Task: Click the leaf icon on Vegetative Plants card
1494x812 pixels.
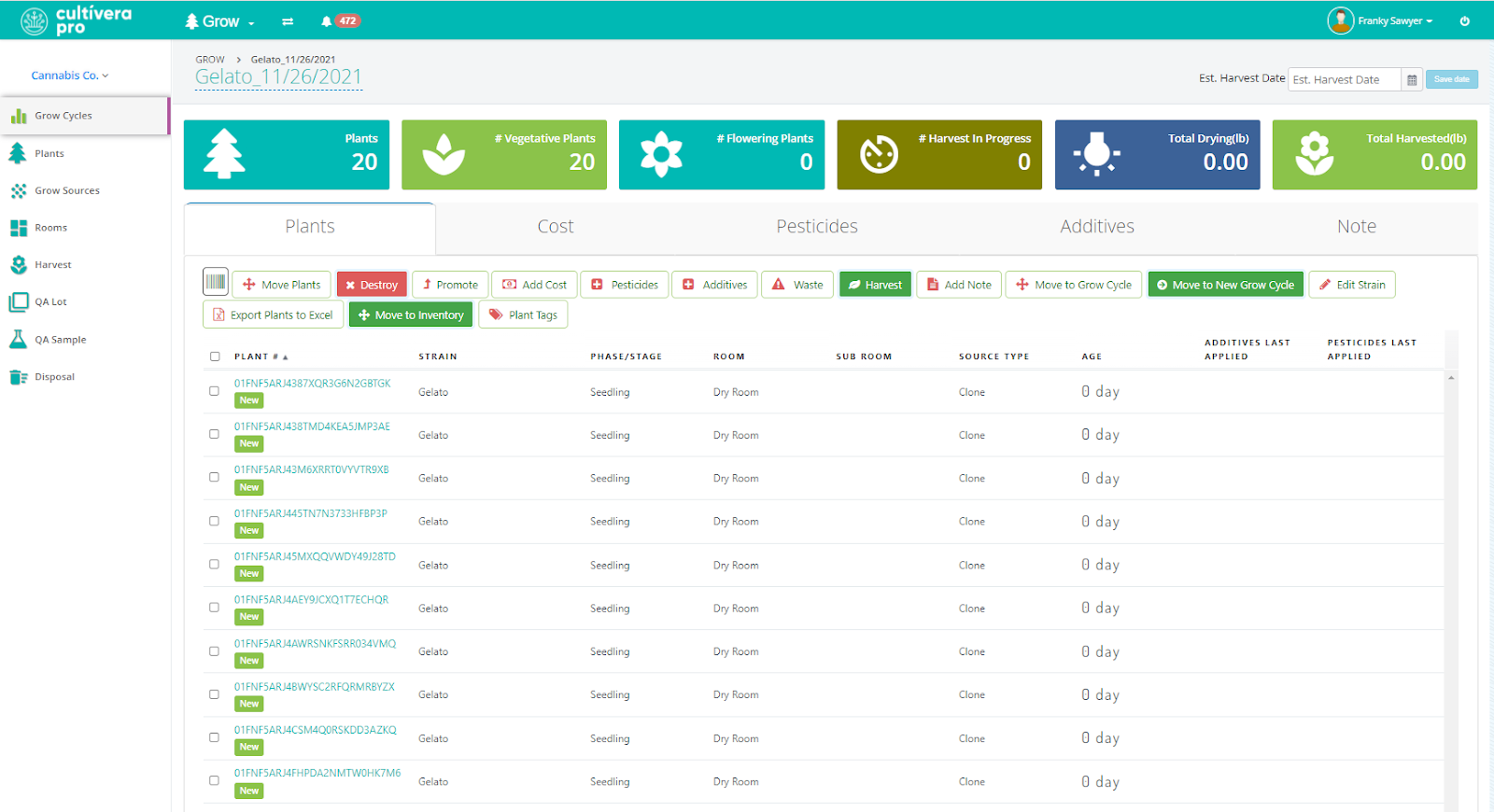Action: (444, 155)
